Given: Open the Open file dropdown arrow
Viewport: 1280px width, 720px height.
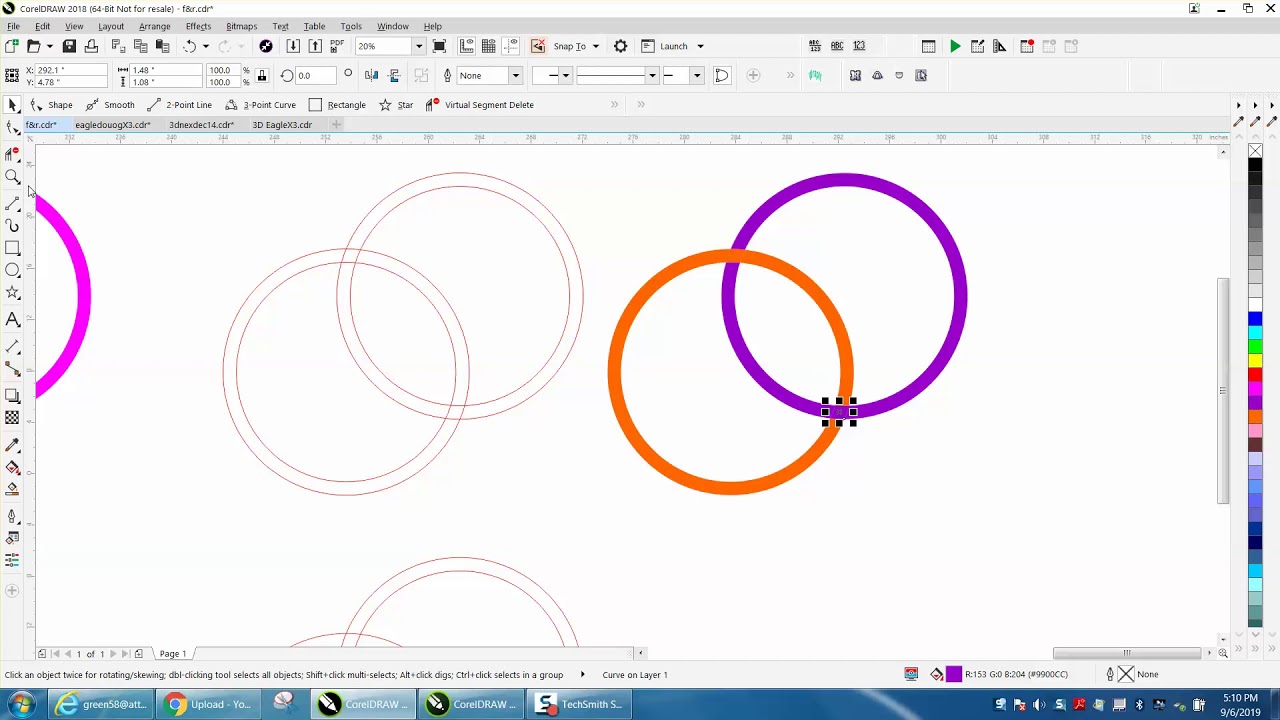Looking at the screenshot, I should (49, 46).
